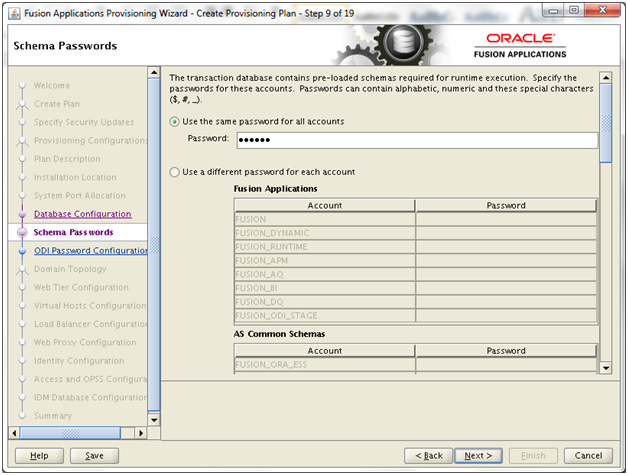Click the Identity Configuration step
Screen dimensions: 628x475
point(79,361)
